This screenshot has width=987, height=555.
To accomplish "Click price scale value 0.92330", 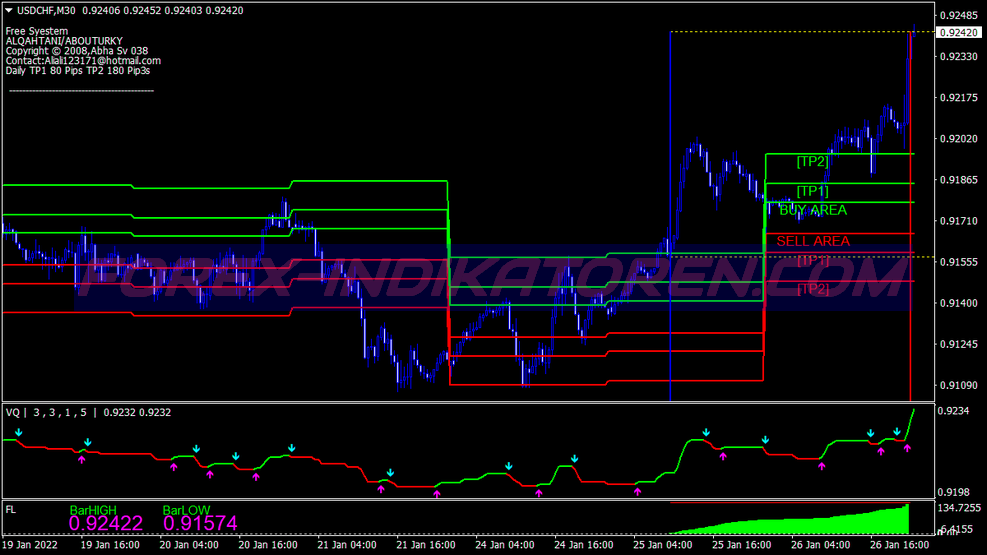I will (x=959, y=57).
